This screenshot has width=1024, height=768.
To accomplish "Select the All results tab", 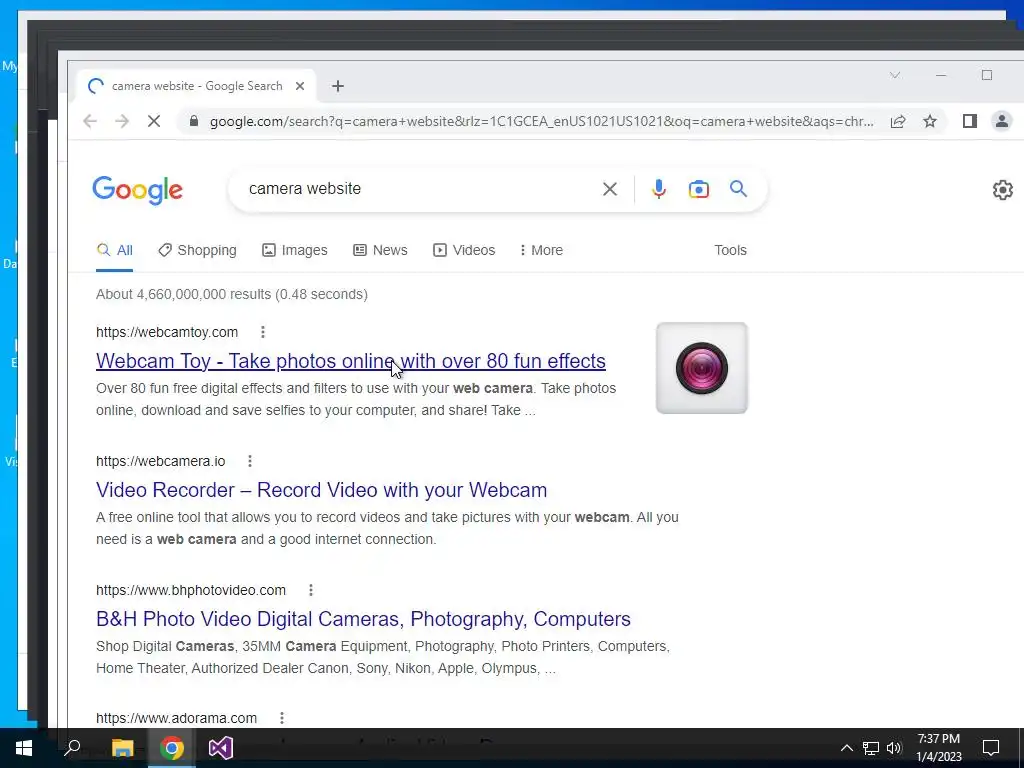I will [114, 250].
